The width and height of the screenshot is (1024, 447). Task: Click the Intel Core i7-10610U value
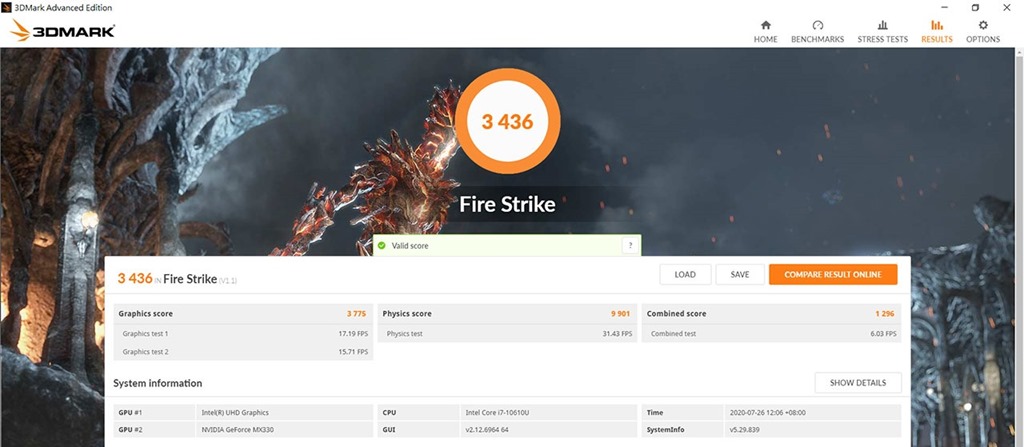point(497,412)
